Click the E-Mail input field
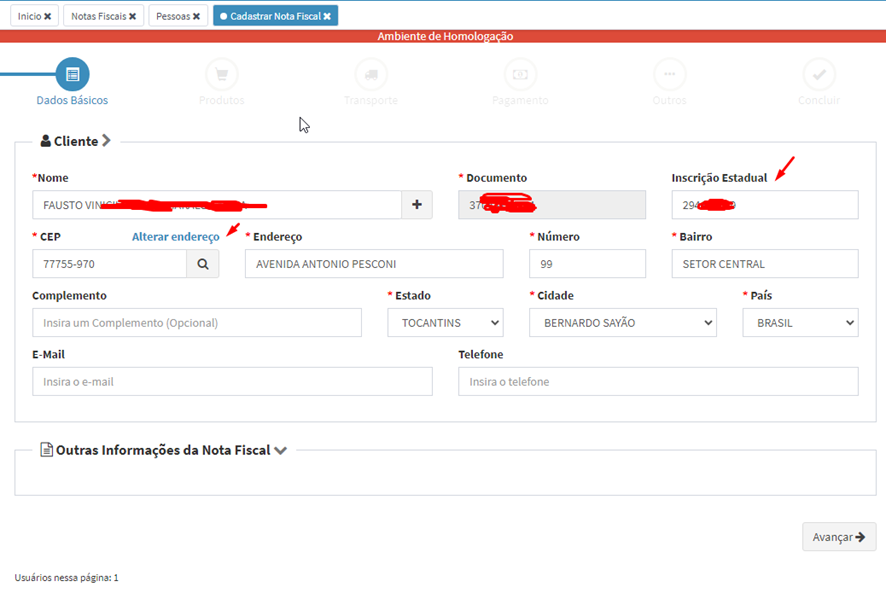Image resolution: width=886 pixels, height=616 pixels. pyautogui.click(x=232, y=382)
